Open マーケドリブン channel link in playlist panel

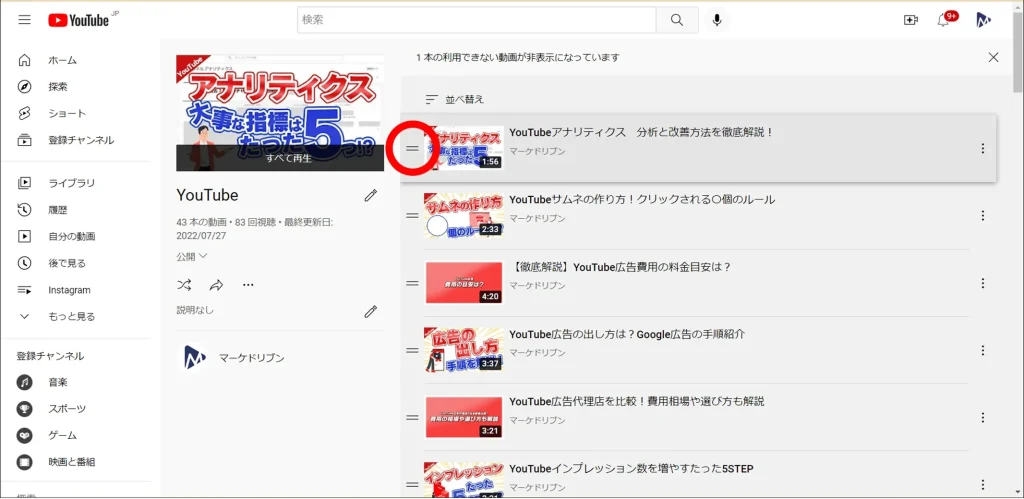click(250, 358)
